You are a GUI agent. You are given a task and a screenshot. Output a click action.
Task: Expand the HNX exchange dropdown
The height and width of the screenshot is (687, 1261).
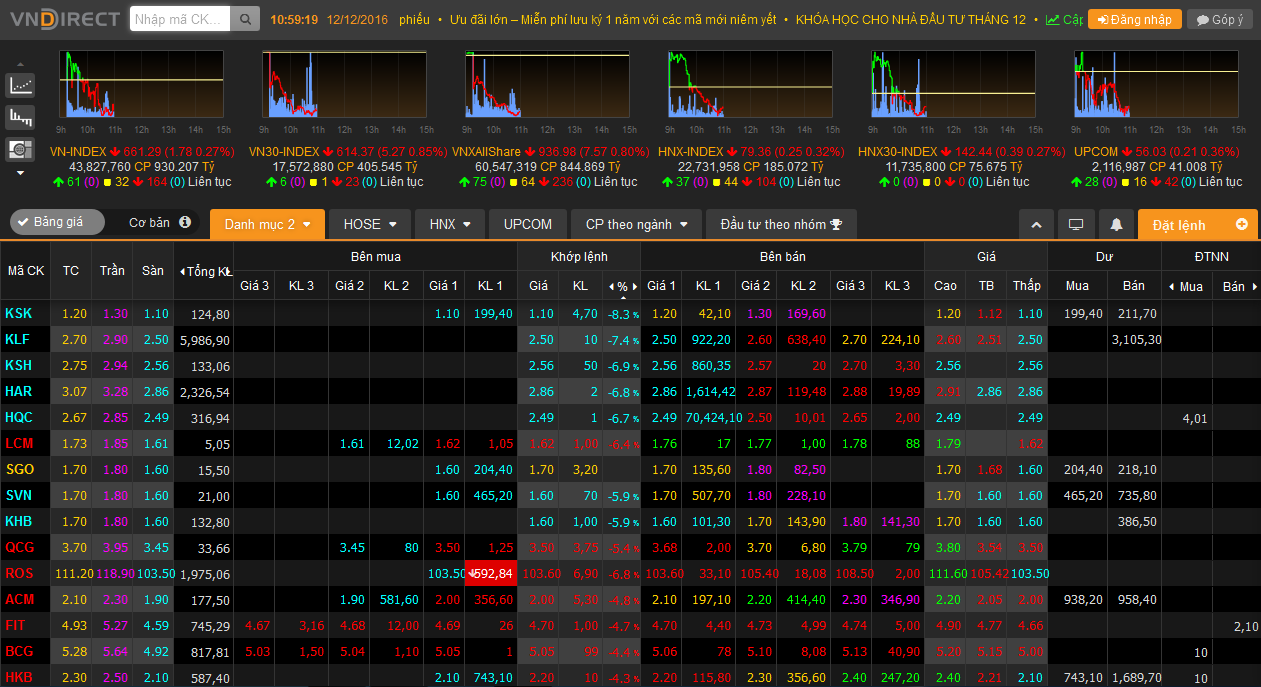pyautogui.click(x=450, y=225)
